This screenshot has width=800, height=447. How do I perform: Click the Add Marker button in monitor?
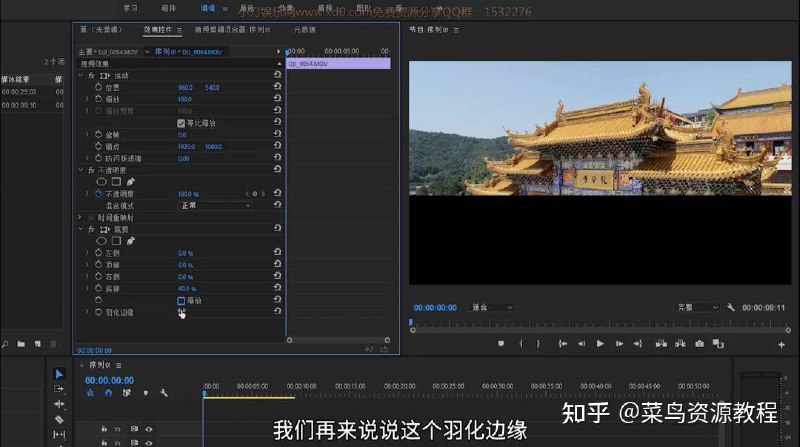(x=501, y=343)
